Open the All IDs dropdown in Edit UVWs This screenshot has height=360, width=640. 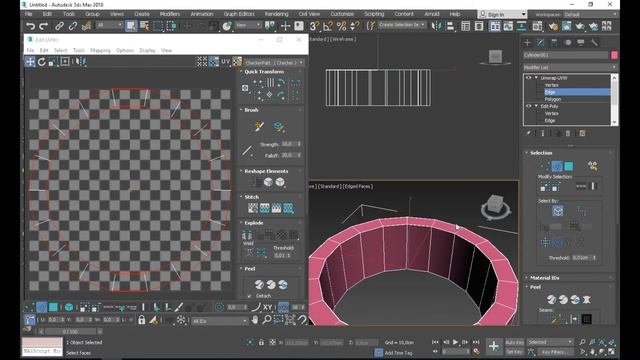click(220, 321)
